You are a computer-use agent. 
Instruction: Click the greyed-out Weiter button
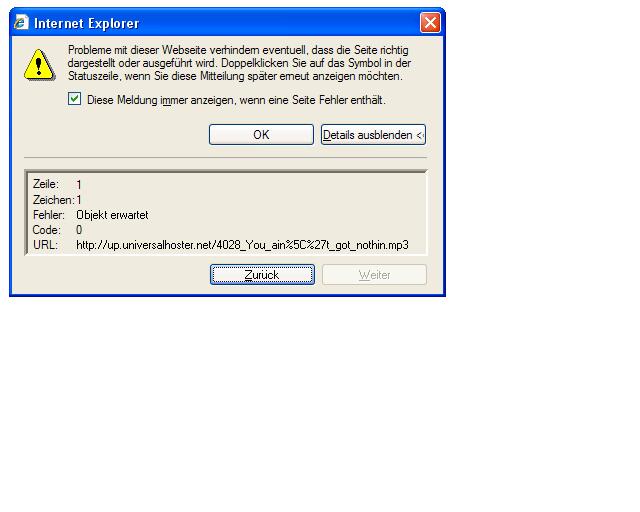point(374,275)
